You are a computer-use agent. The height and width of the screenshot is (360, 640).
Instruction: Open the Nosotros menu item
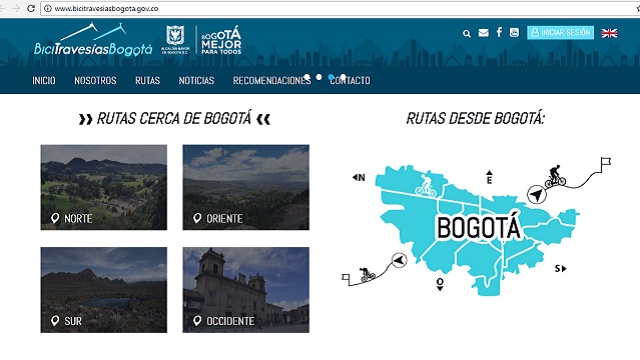(x=95, y=80)
